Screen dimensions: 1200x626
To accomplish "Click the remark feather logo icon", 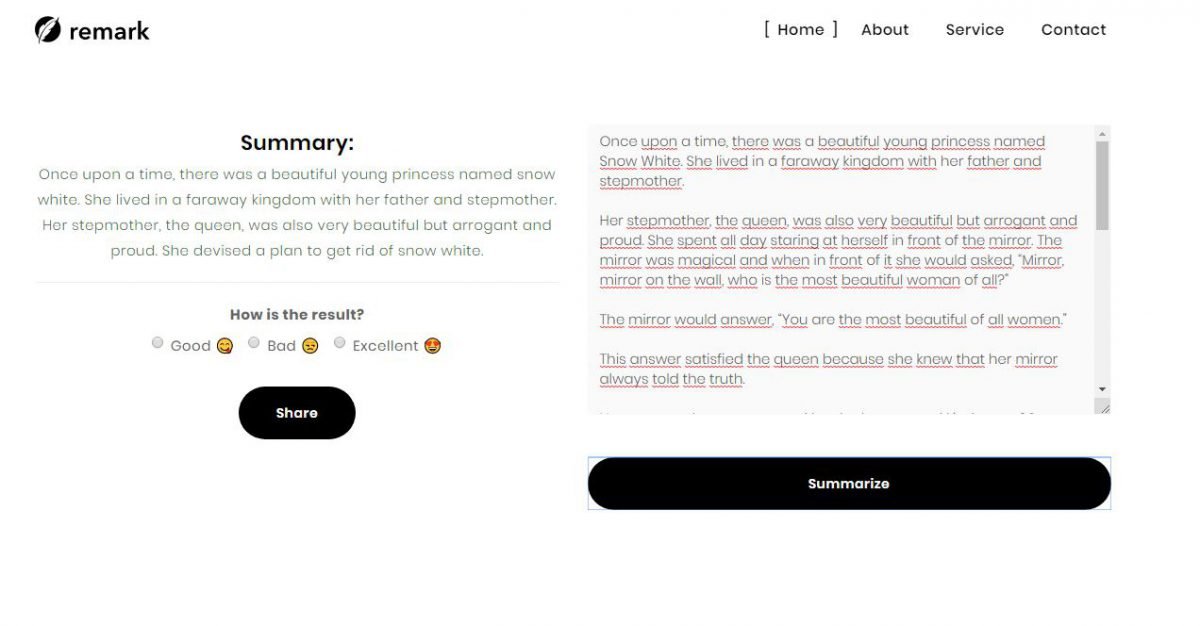I will pyautogui.click(x=48, y=30).
